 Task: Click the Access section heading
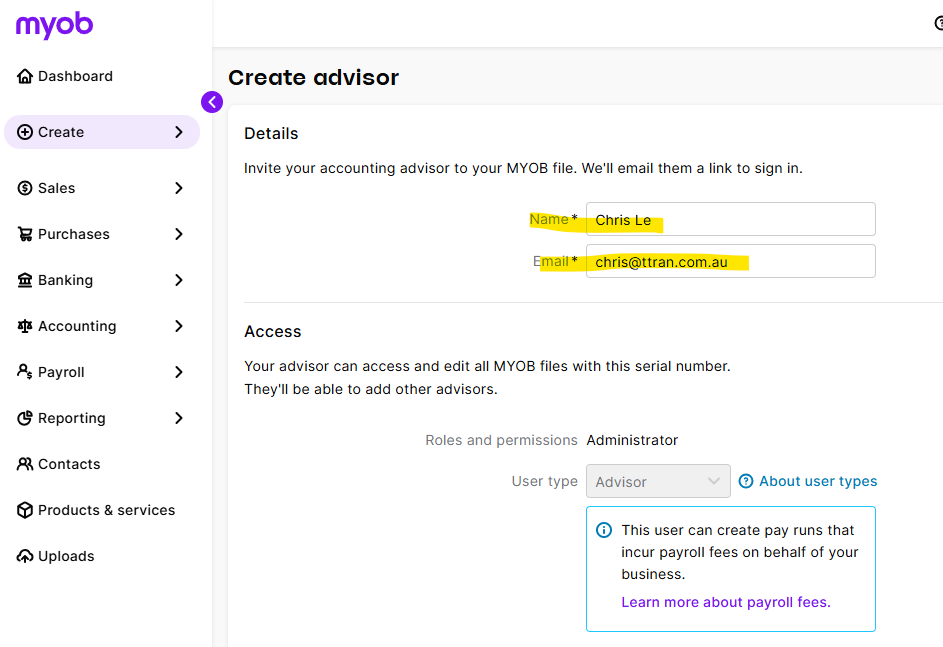(x=272, y=332)
